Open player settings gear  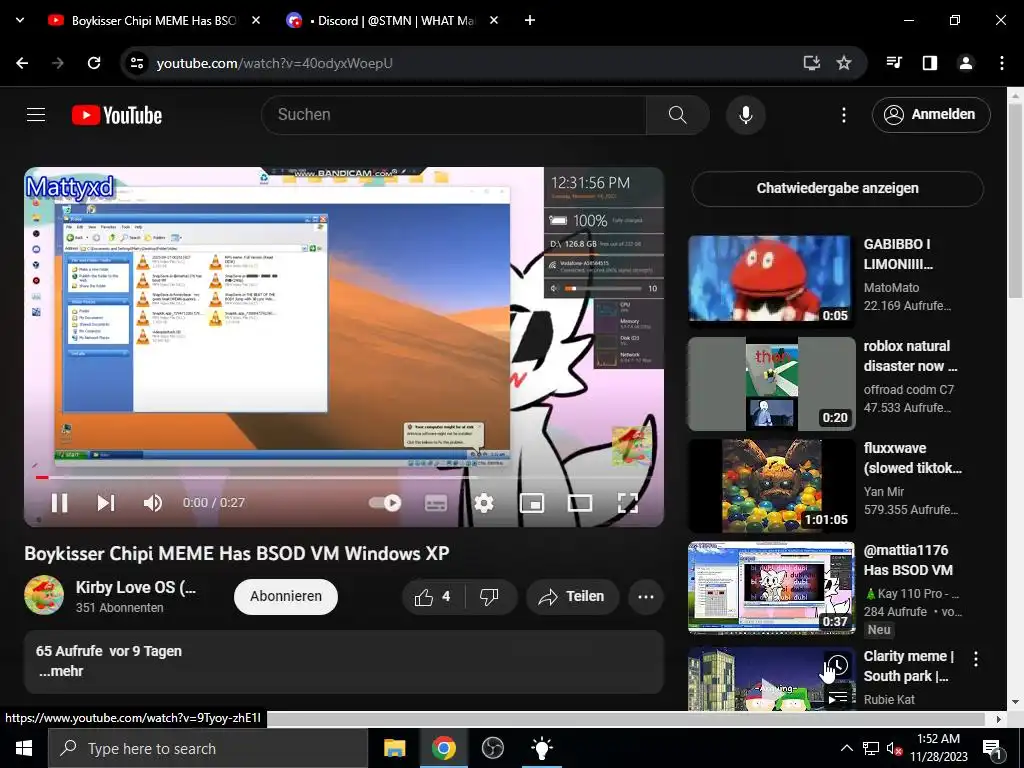tap(483, 503)
